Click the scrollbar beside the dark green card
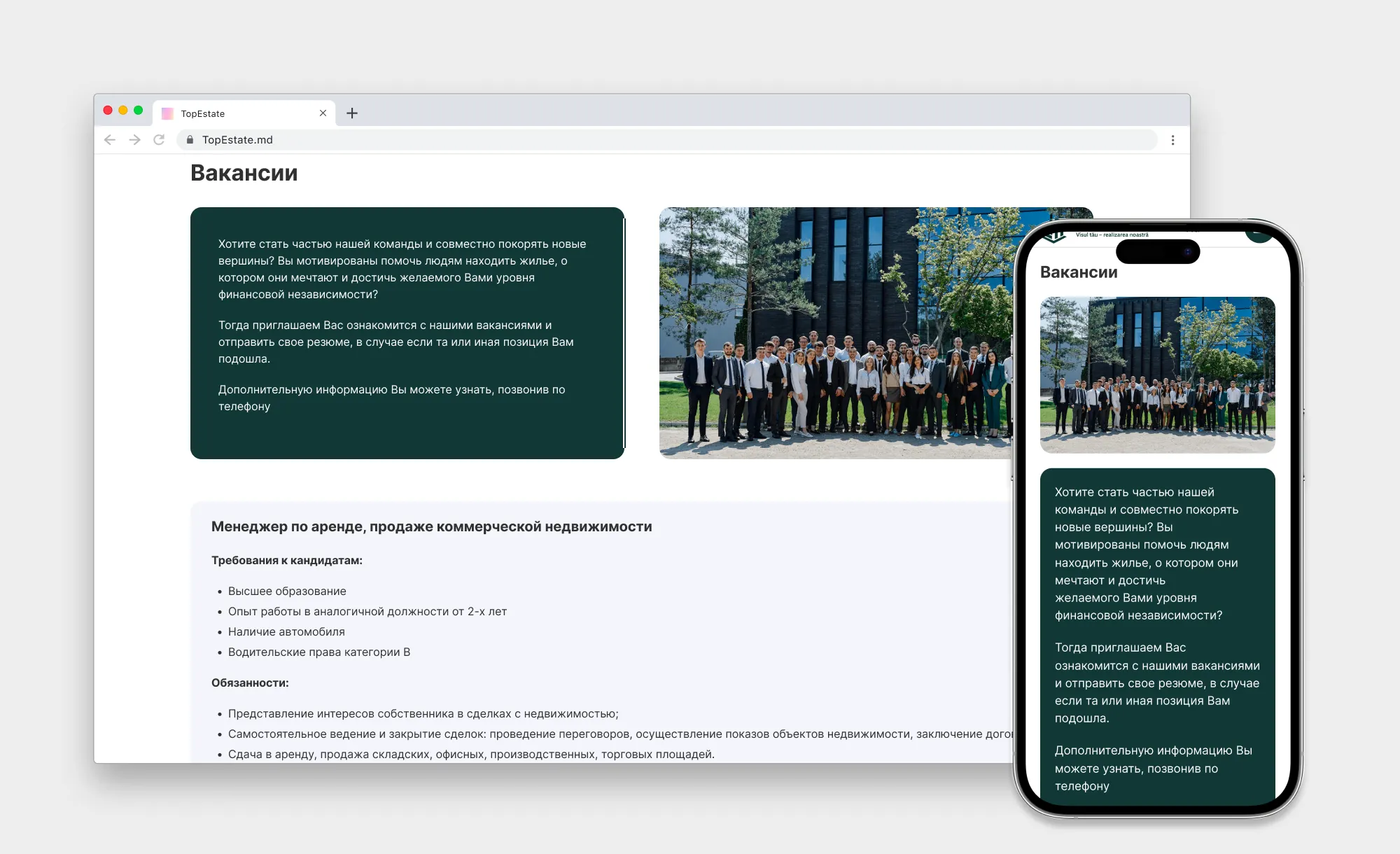Image resolution: width=1400 pixels, height=854 pixels. (624, 333)
